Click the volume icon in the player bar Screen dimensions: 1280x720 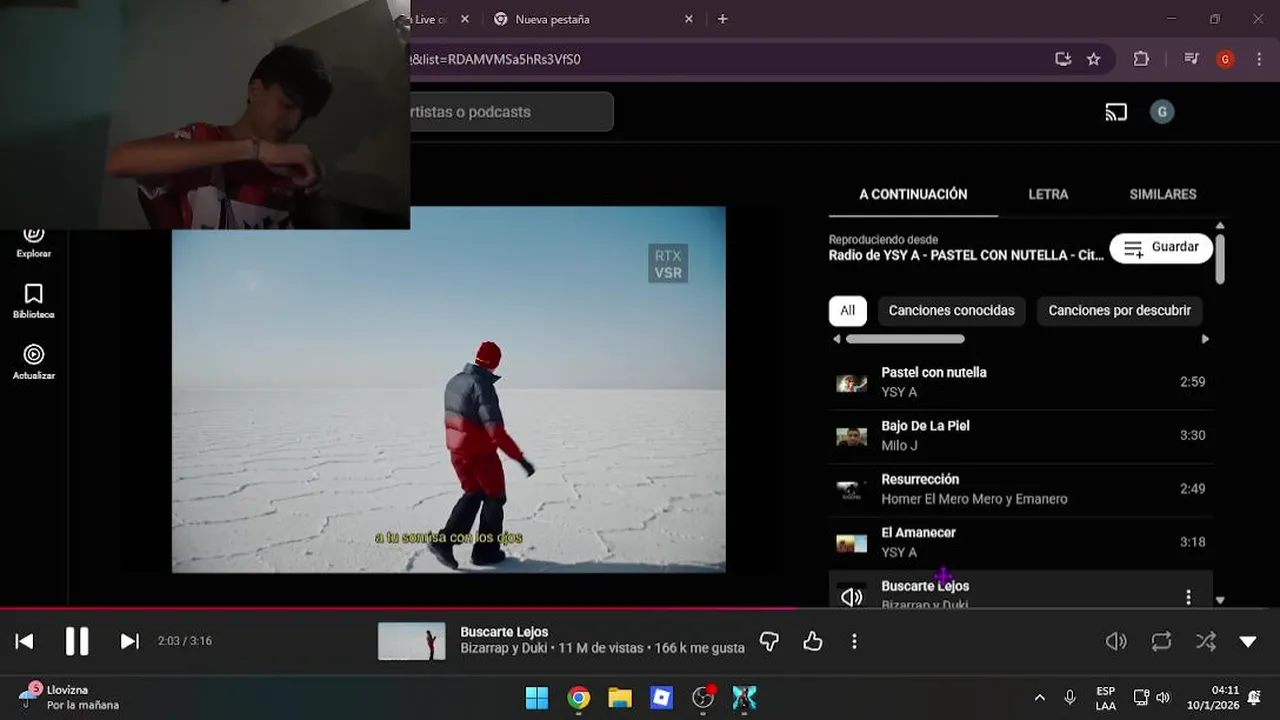pyautogui.click(x=1116, y=642)
